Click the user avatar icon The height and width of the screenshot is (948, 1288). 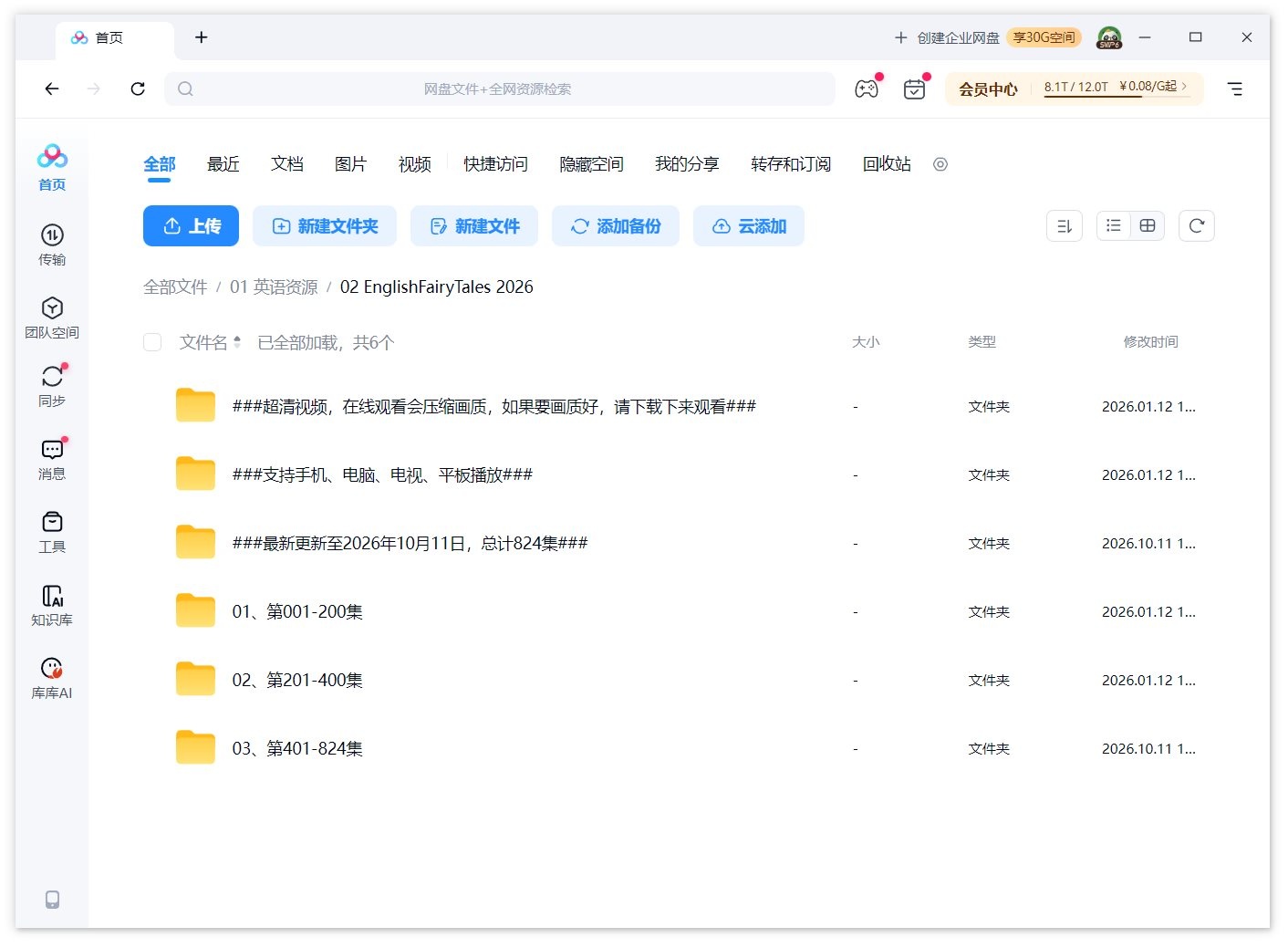pos(1109,37)
